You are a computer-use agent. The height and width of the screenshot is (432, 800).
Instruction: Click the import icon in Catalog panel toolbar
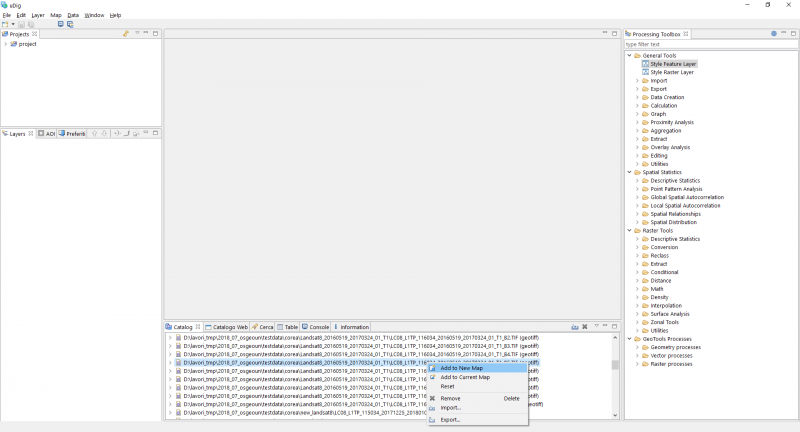click(575, 327)
